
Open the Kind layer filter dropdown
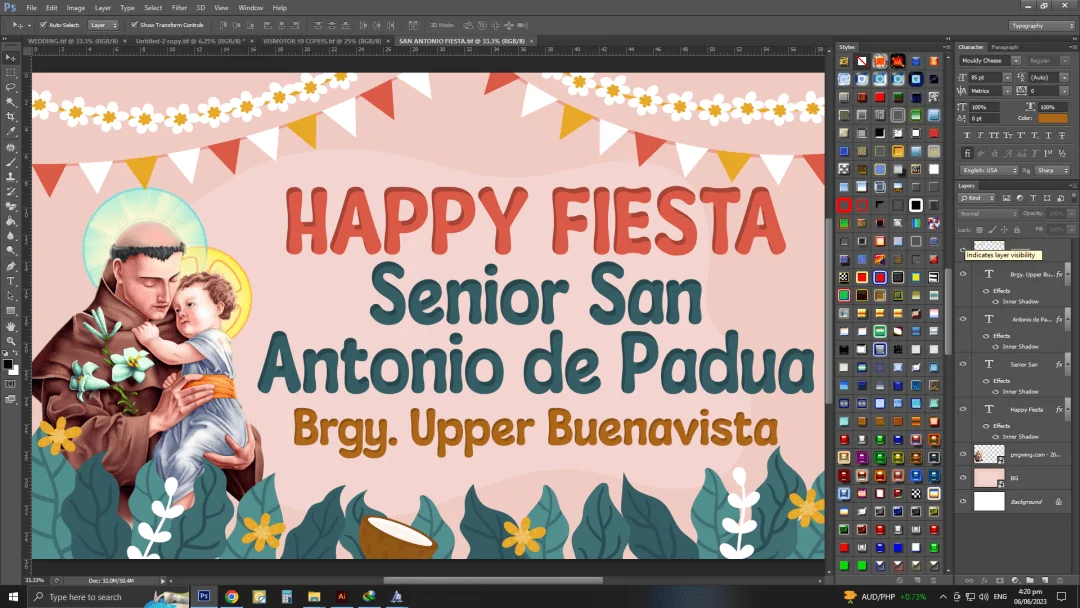977,198
